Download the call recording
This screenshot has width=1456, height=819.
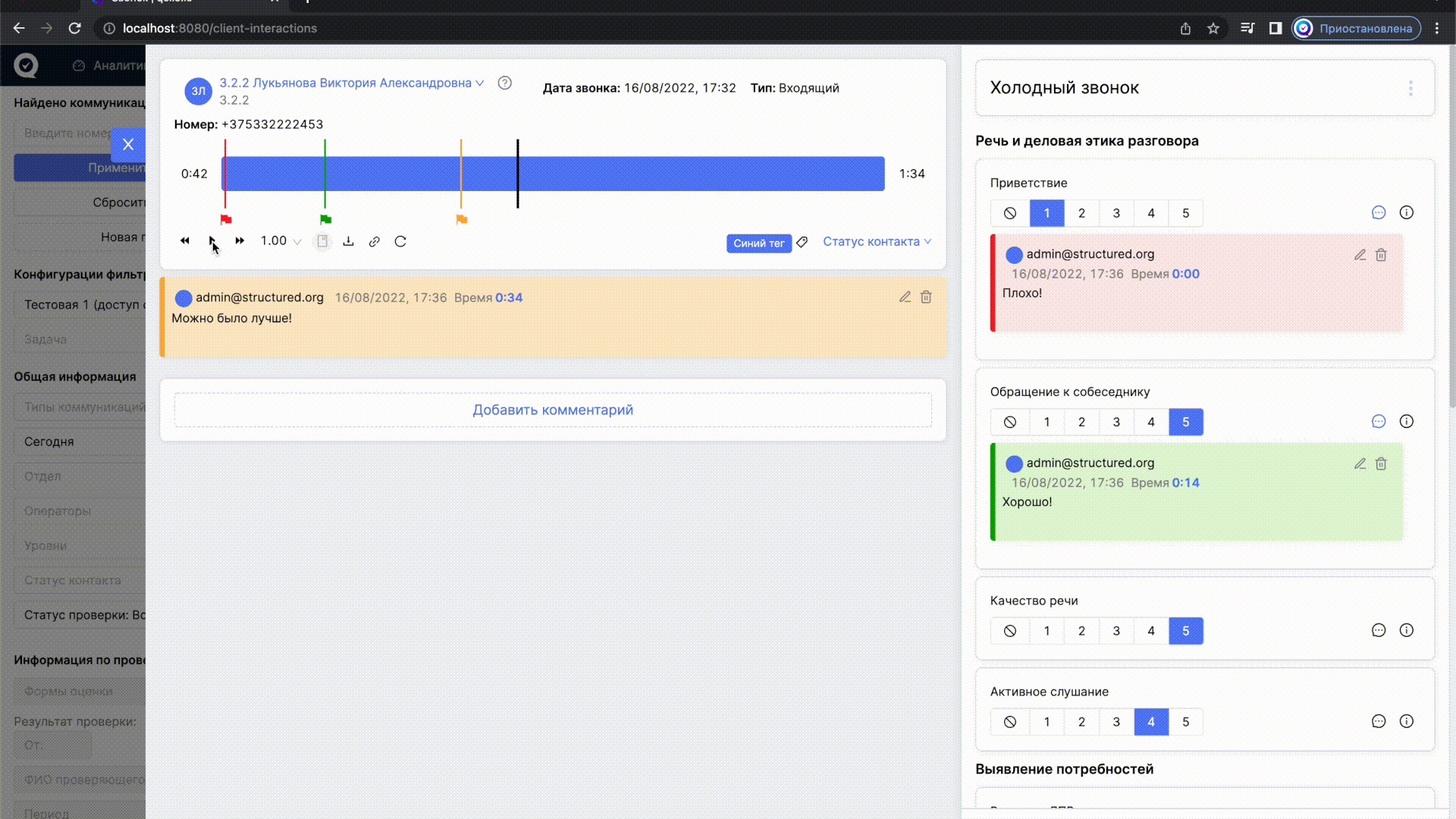tap(348, 241)
